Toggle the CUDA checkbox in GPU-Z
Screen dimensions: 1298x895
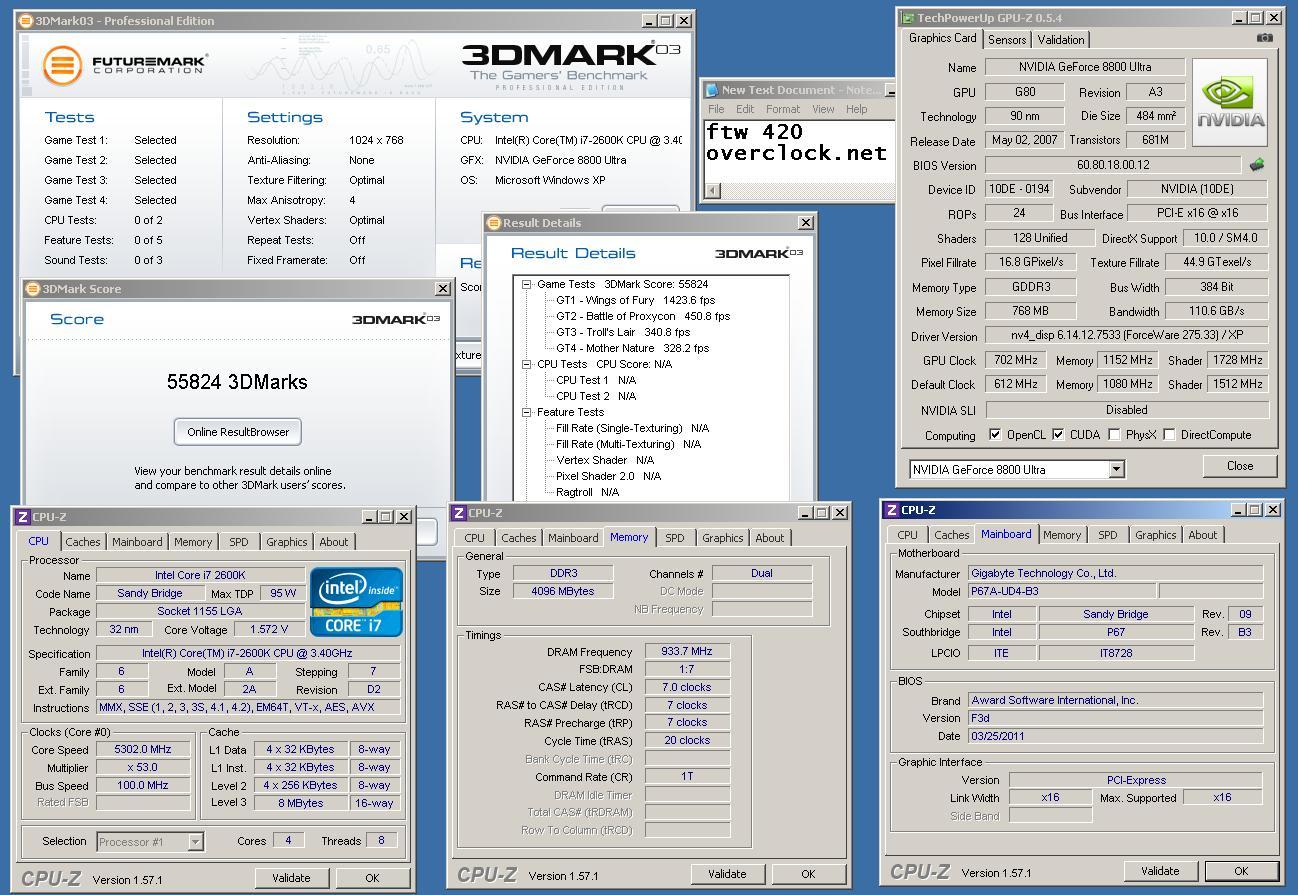[1058, 435]
